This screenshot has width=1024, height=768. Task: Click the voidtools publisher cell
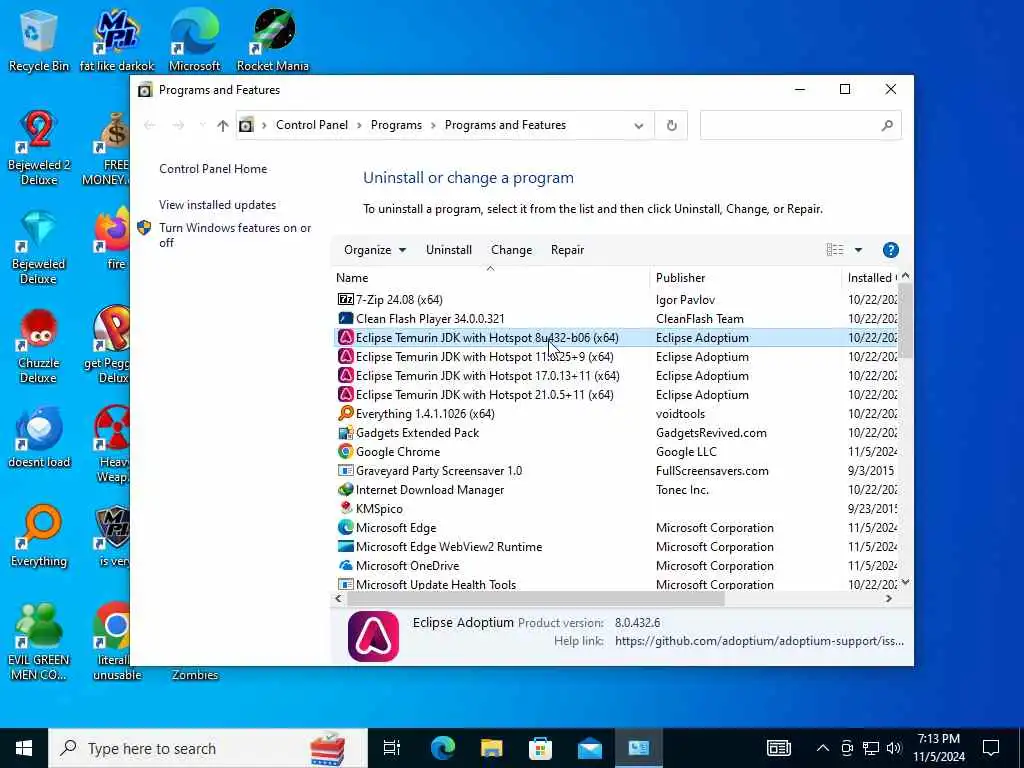click(680, 413)
